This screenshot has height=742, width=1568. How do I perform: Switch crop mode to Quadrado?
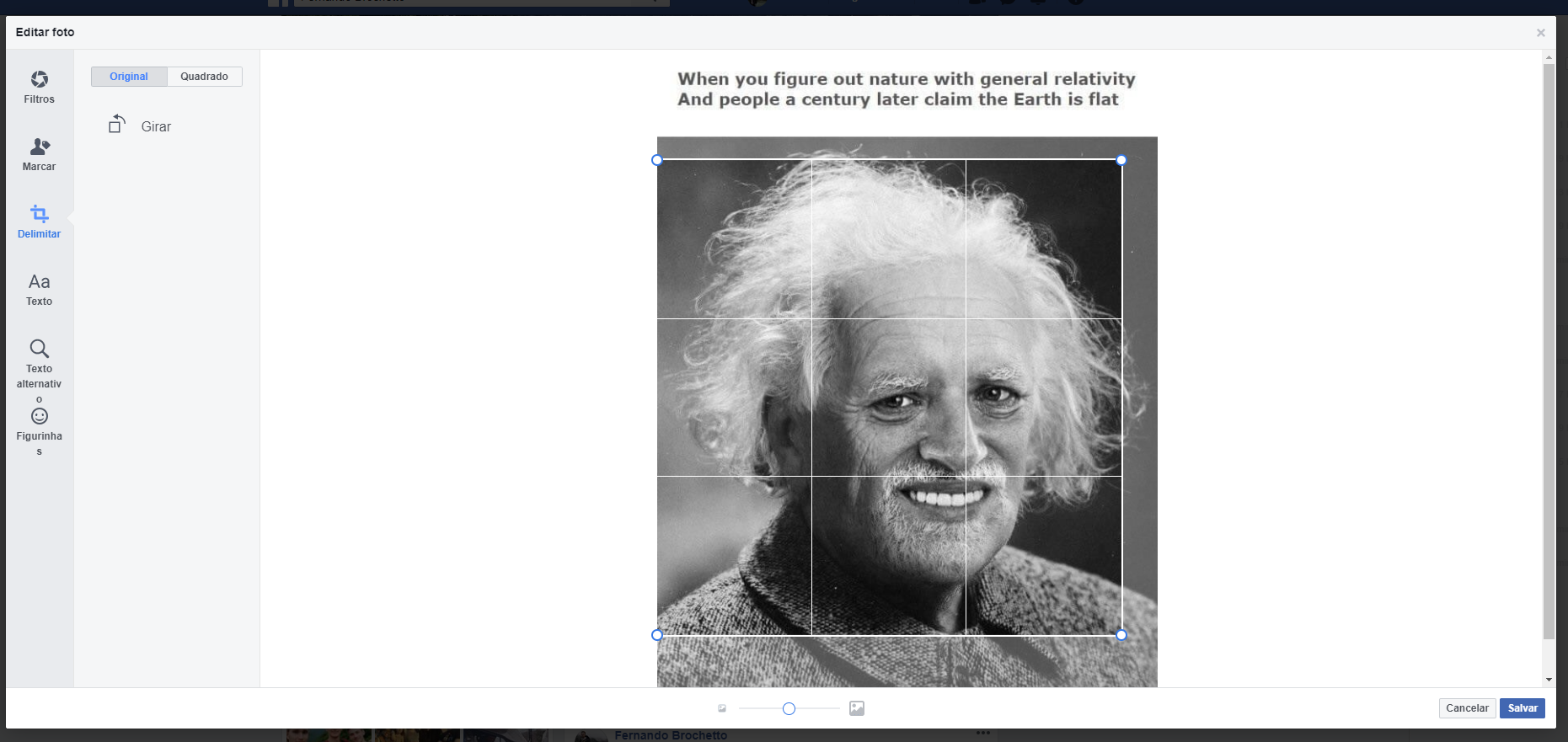205,77
